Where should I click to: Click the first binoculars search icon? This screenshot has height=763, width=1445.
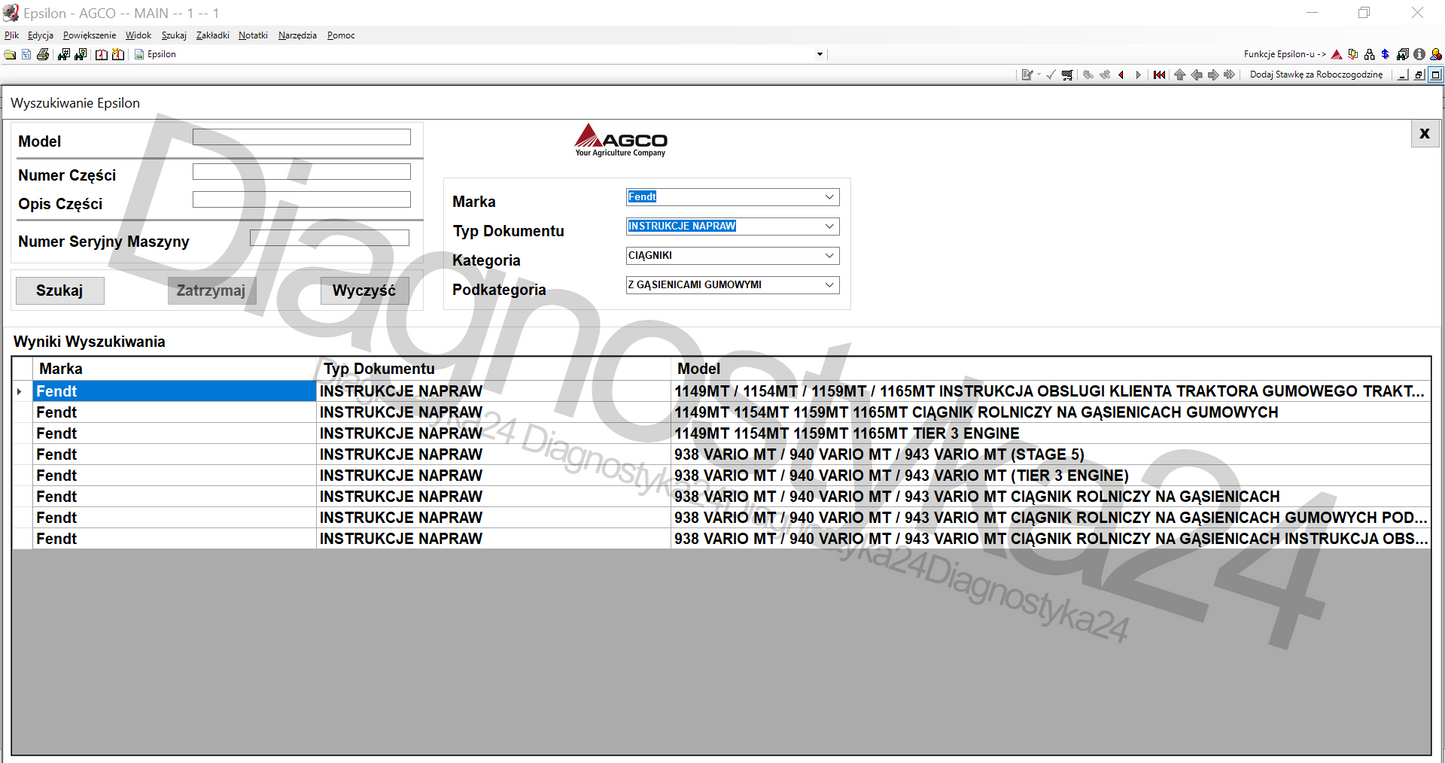coord(64,54)
